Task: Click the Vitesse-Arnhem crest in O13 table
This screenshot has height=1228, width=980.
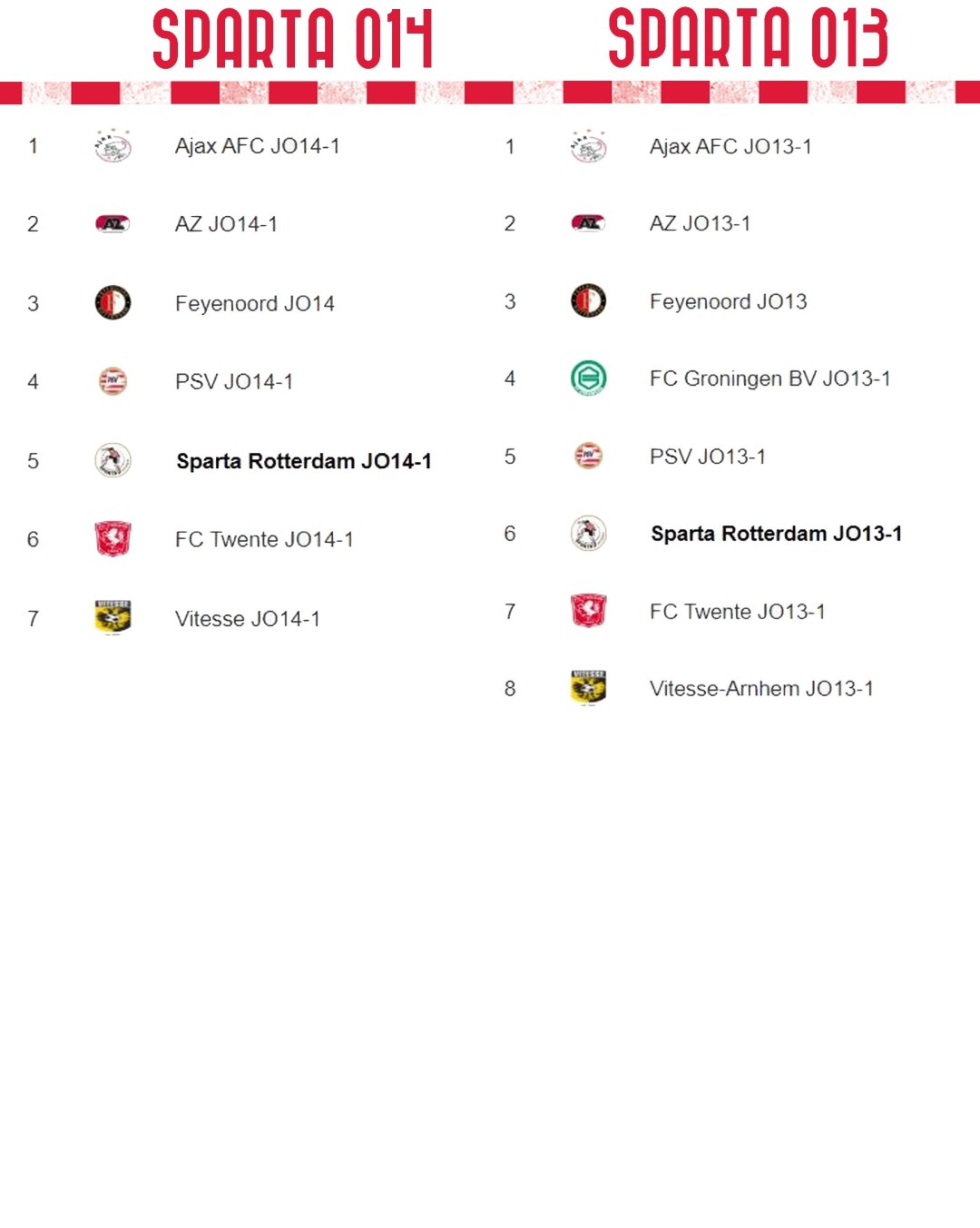Action: pyautogui.click(x=588, y=688)
